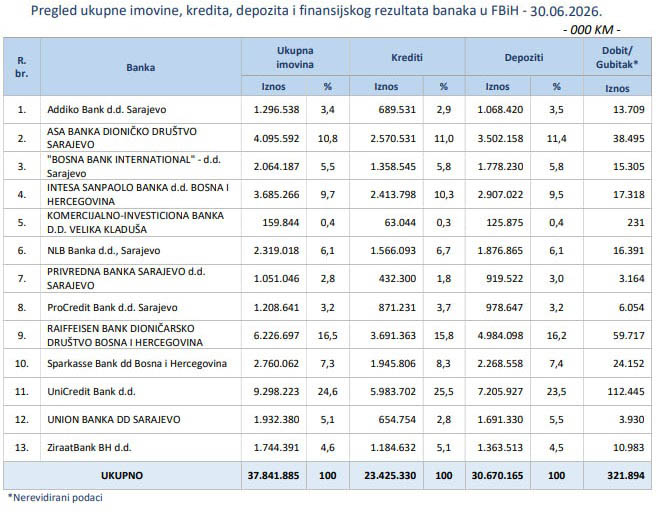This screenshot has height=512, width=656.
Task: Click the Banka column header
Action: pos(141,67)
